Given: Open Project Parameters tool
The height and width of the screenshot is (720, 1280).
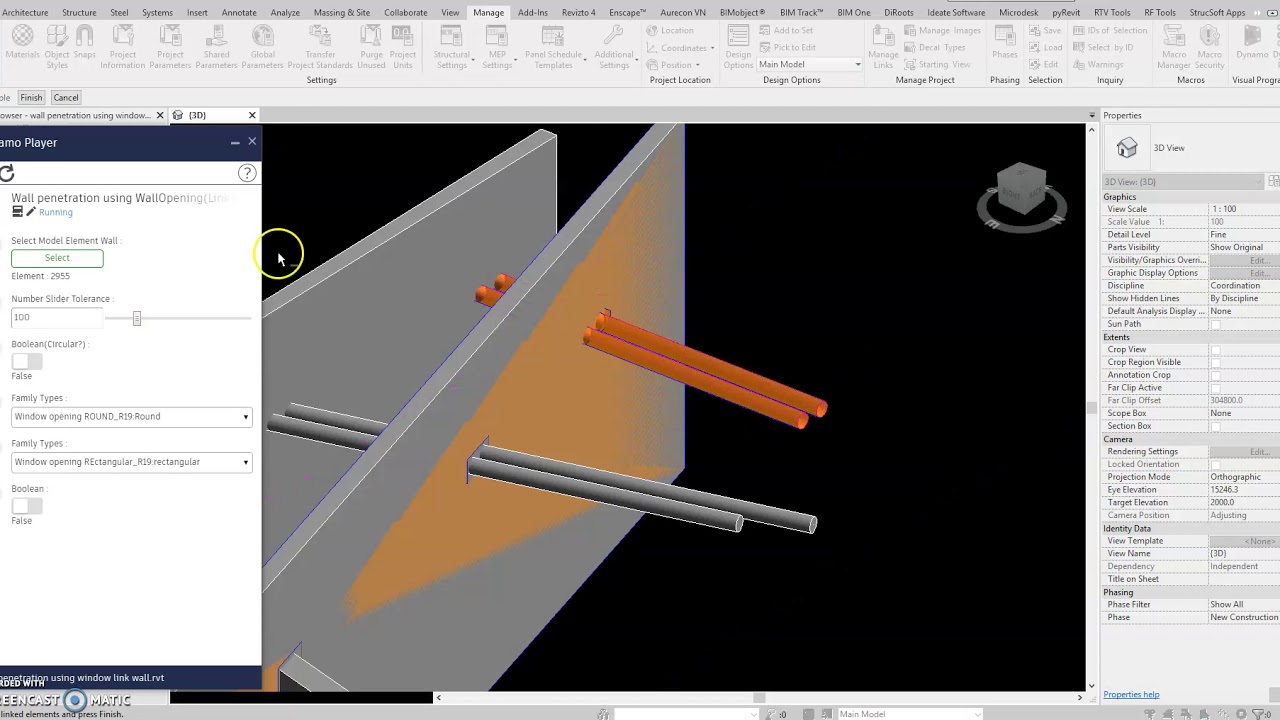Looking at the screenshot, I should click(170, 47).
